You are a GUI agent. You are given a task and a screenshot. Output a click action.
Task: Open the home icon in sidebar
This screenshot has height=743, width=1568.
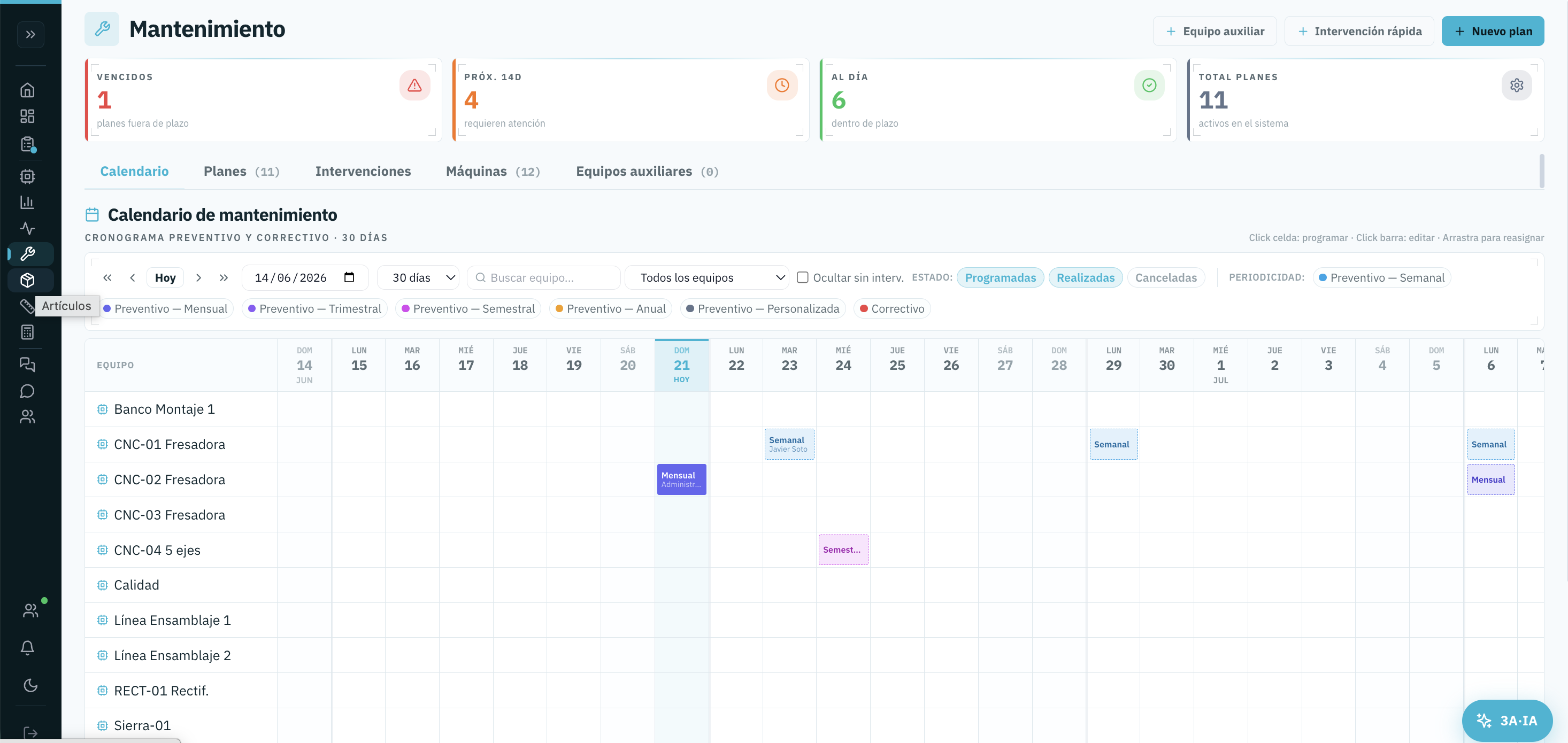[27, 90]
